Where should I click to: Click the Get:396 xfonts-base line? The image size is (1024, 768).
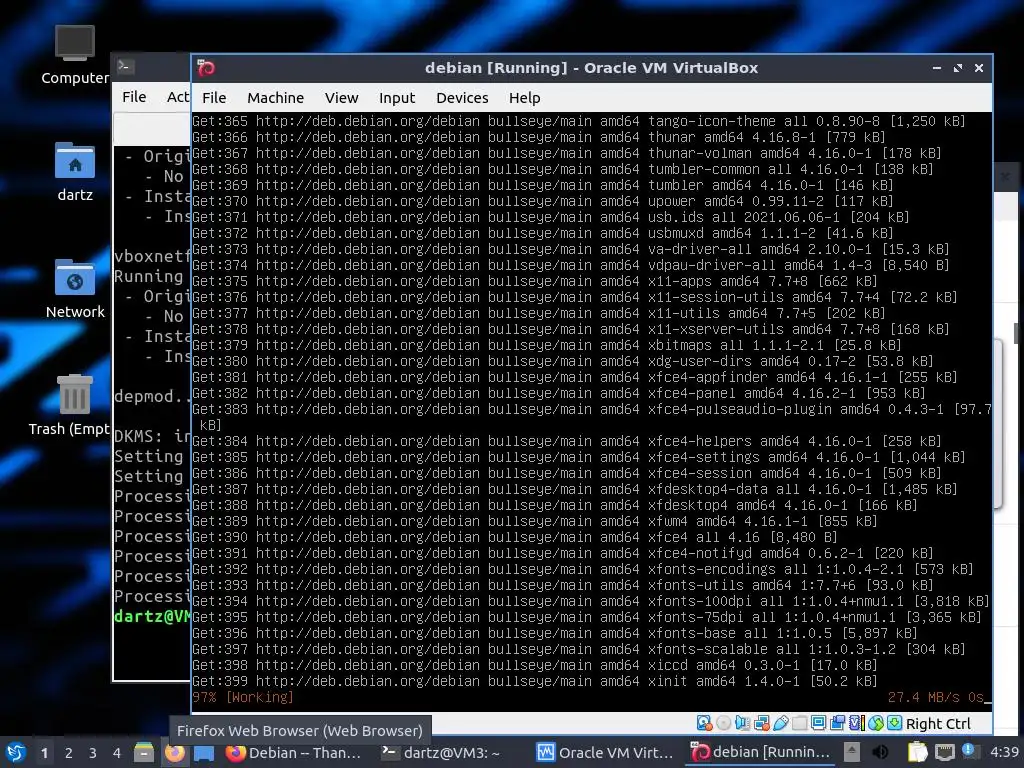coord(554,633)
